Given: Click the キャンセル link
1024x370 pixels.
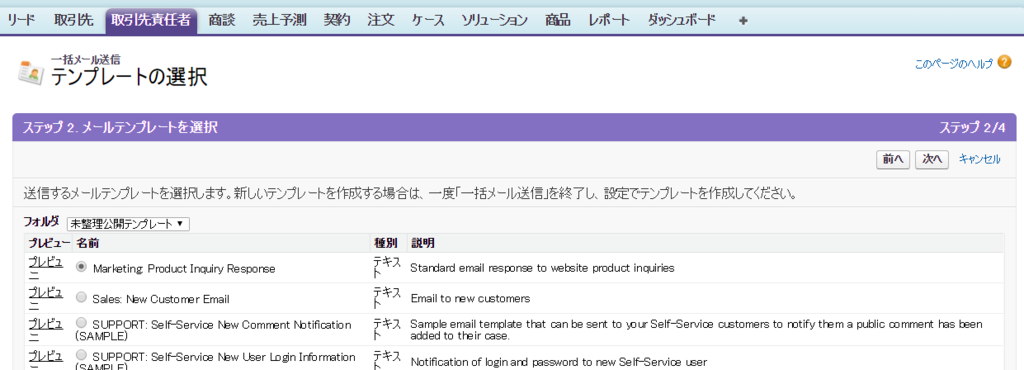Looking at the screenshot, I should [x=980, y=159].
